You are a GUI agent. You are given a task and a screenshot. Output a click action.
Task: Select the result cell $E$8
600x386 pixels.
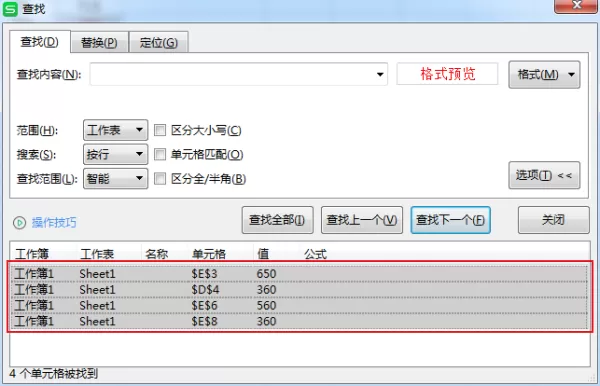tap(204, 321)
